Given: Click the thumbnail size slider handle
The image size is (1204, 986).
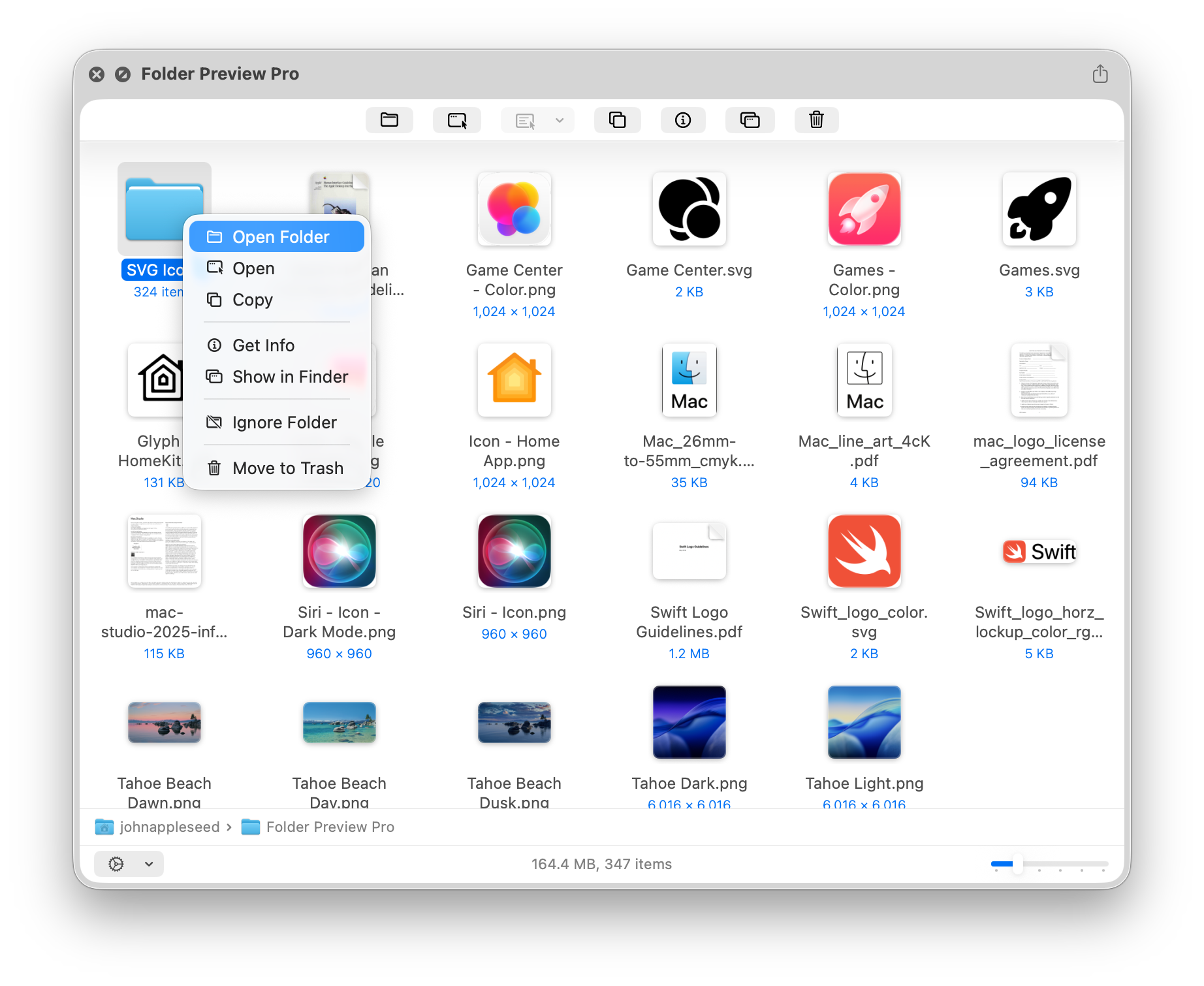Looking at the screenshot, I should coord(1017,864).
